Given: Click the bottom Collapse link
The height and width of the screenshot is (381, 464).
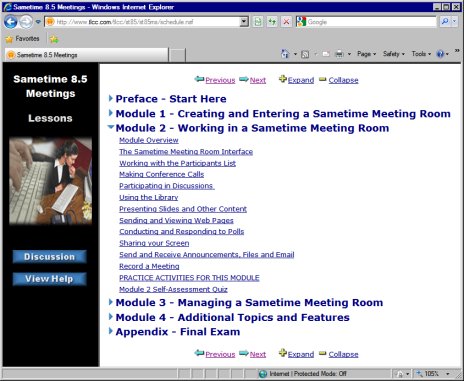Looking at the screenshot, I should [x=343, y=354].
